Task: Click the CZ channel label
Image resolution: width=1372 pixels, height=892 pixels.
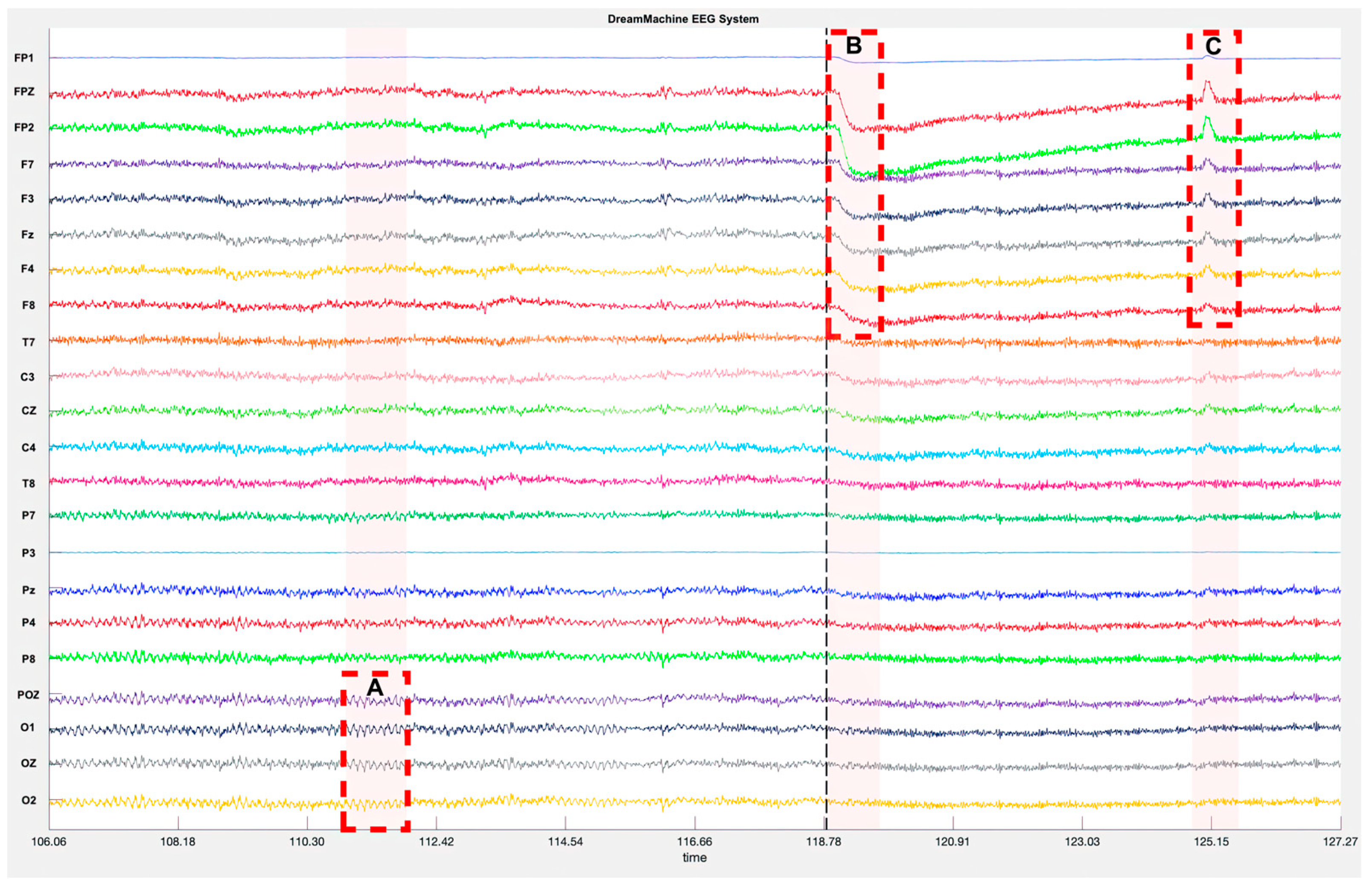Action: pyautogui.click(x=28, y=411)
